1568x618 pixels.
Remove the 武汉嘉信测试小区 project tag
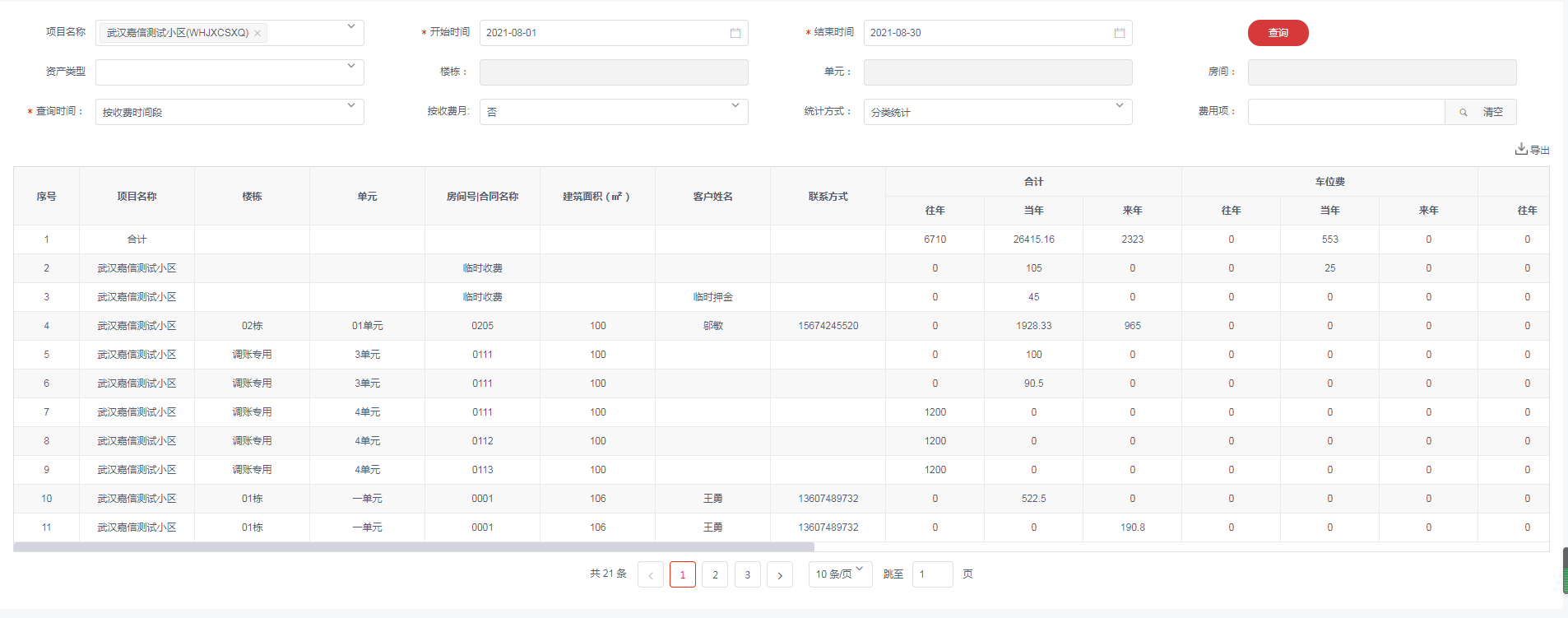[x=257, y=33]
